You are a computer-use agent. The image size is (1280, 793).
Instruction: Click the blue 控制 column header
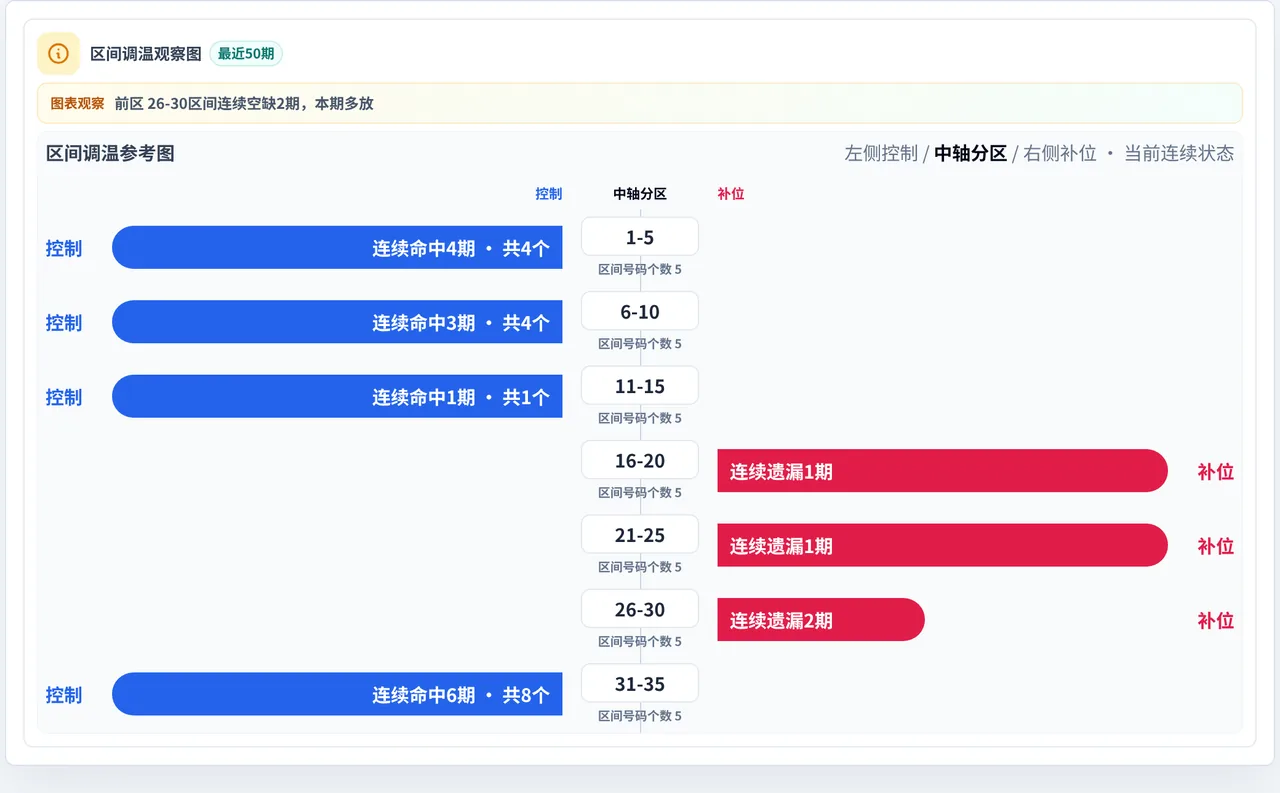click(x=549, y=194)
